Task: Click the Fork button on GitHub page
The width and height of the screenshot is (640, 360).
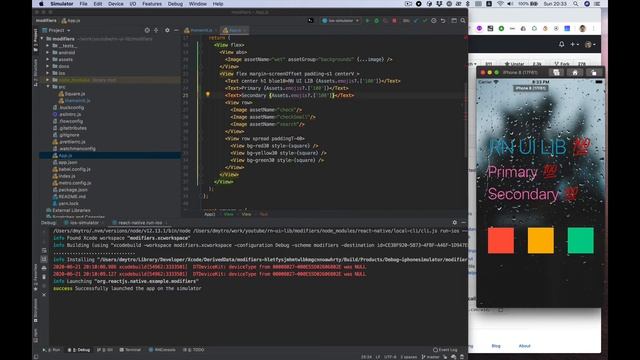Action: point(562,64)
